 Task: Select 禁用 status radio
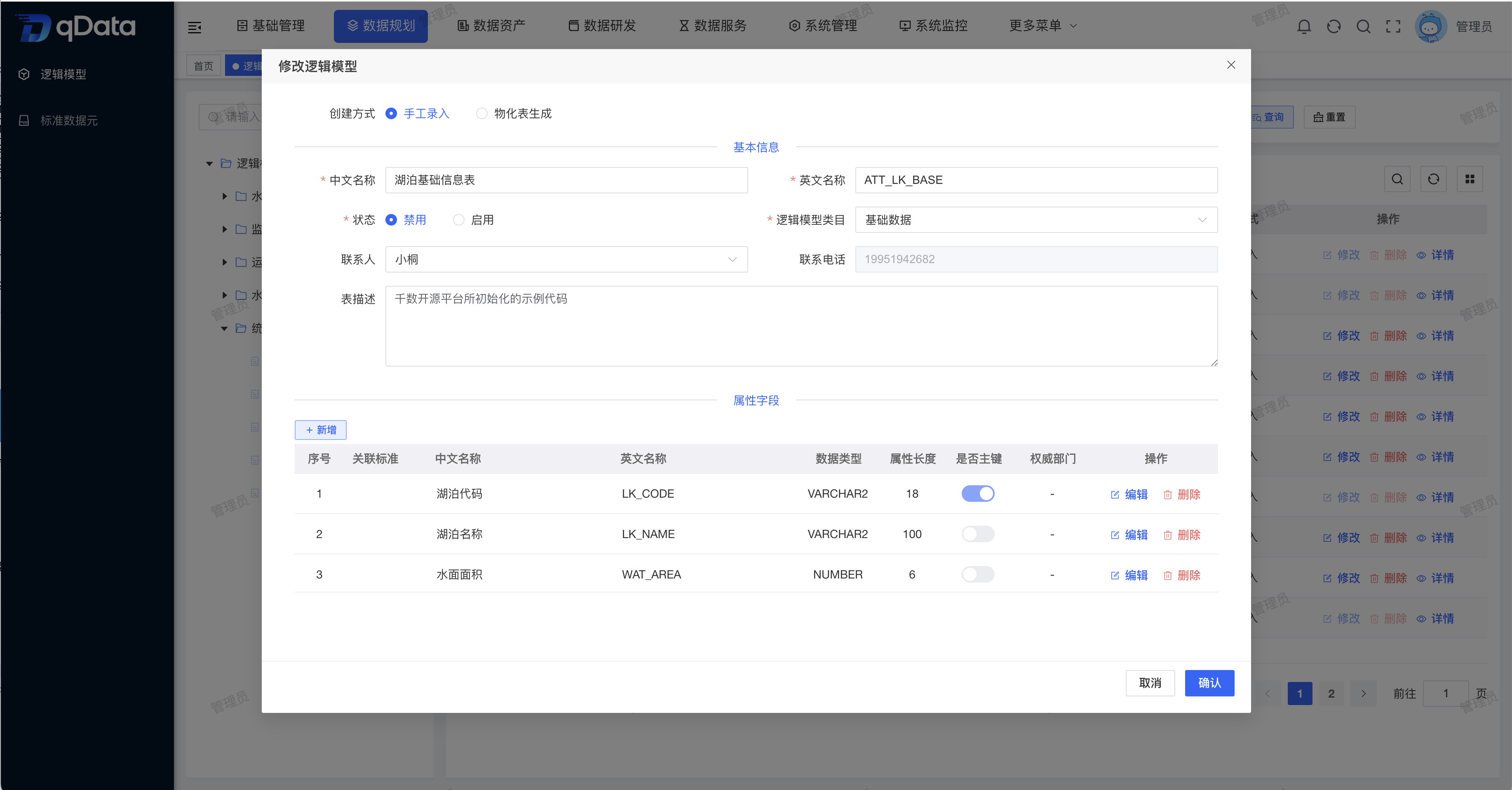coord(391,219)
